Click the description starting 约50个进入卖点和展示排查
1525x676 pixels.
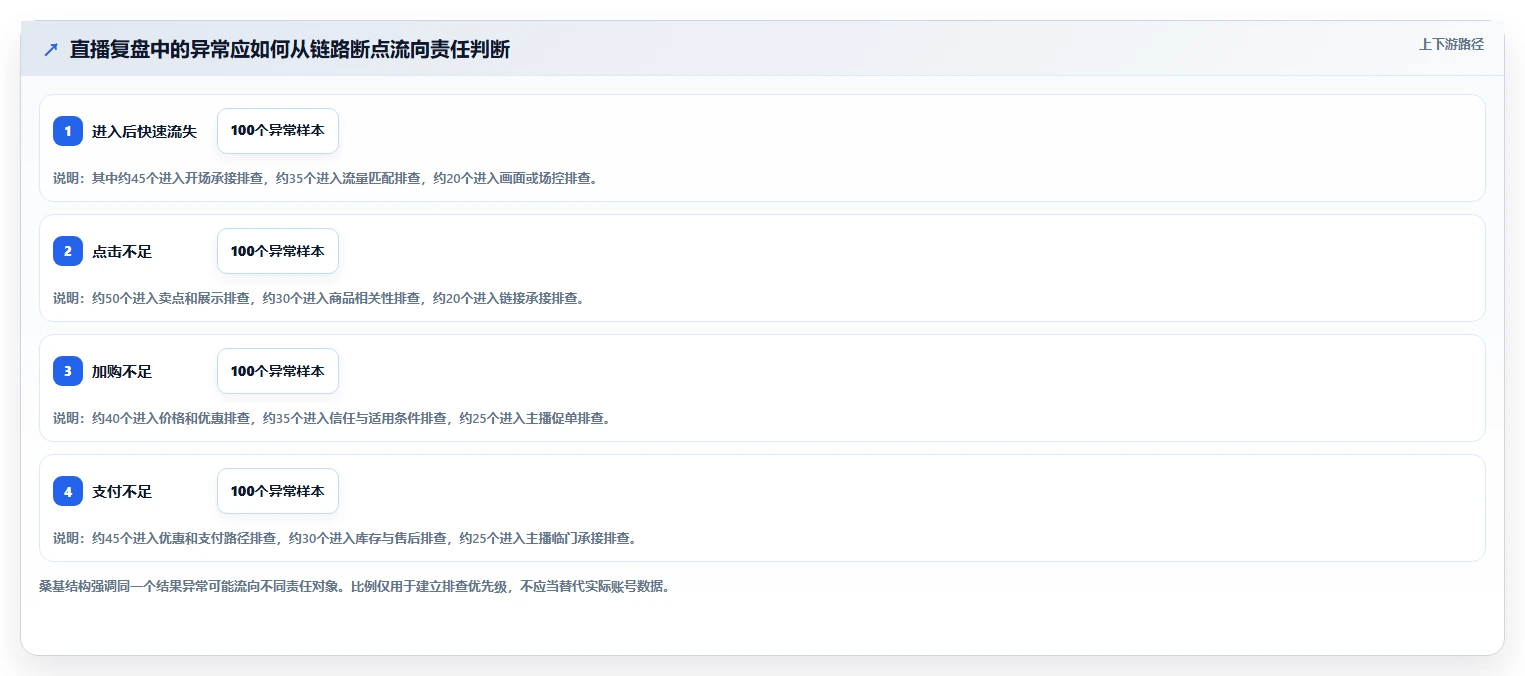pos(318,298)
